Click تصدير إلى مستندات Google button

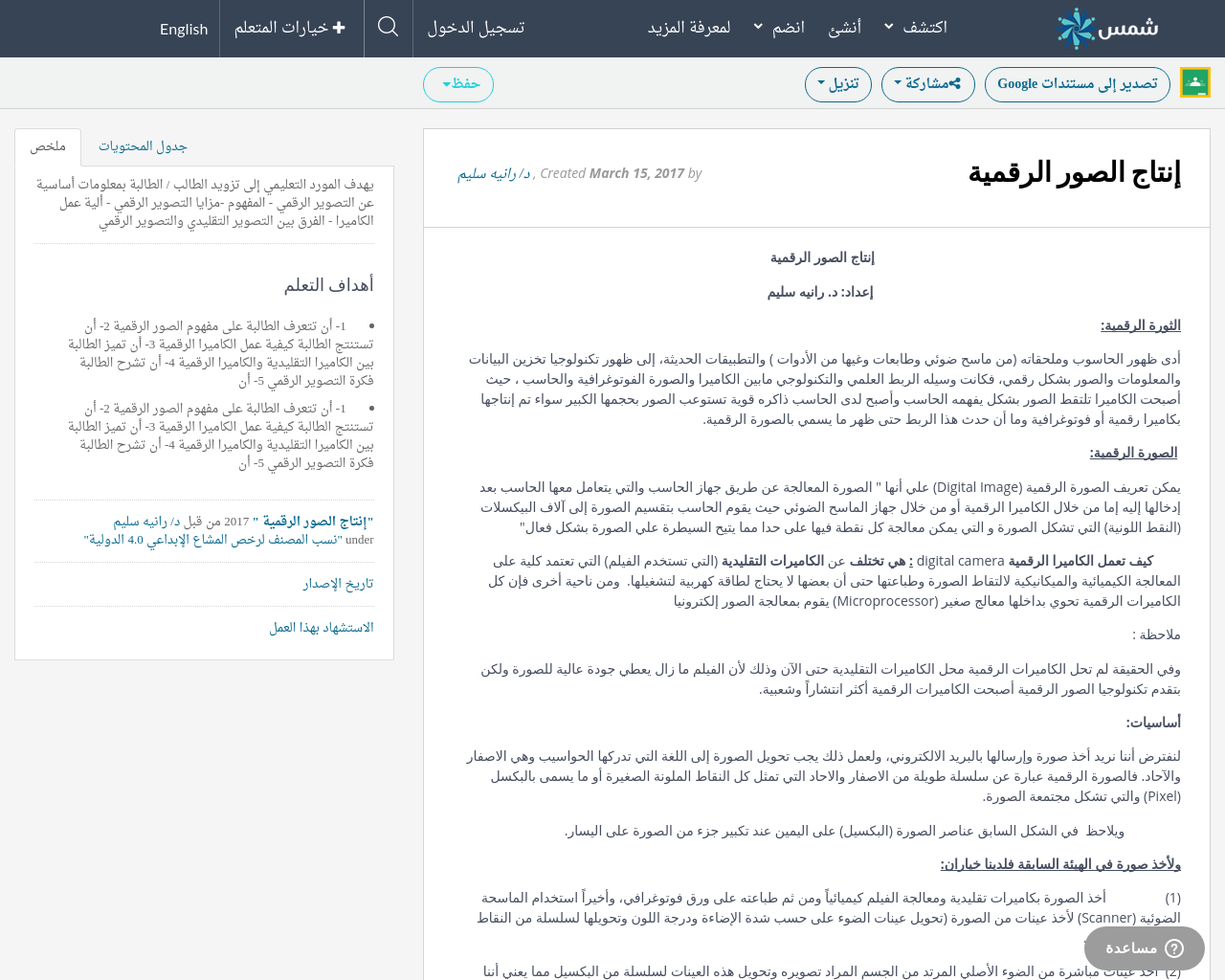1078,84
